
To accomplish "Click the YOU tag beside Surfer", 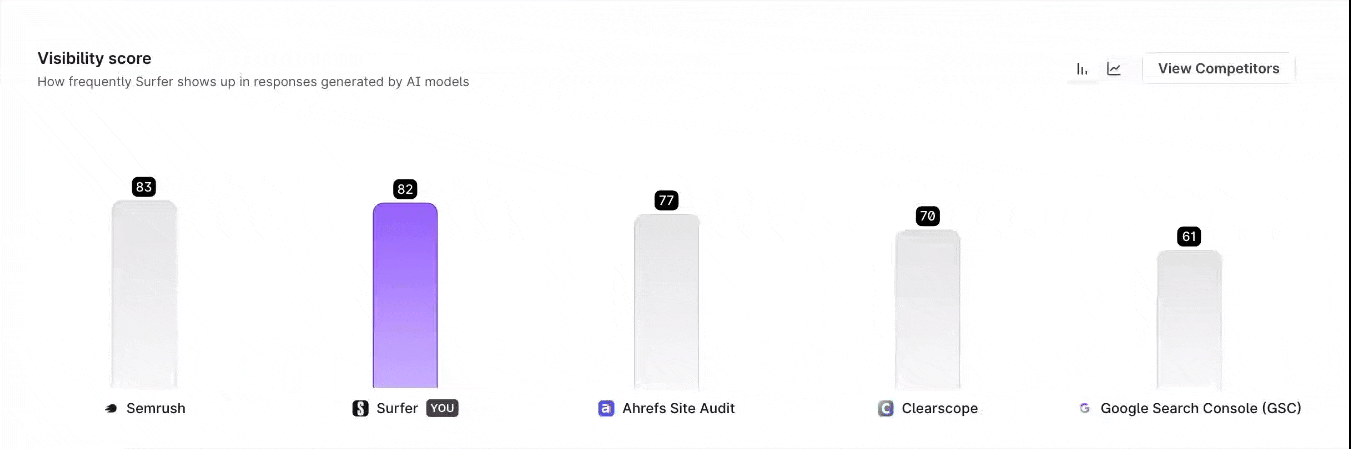I will pos(442,408).
